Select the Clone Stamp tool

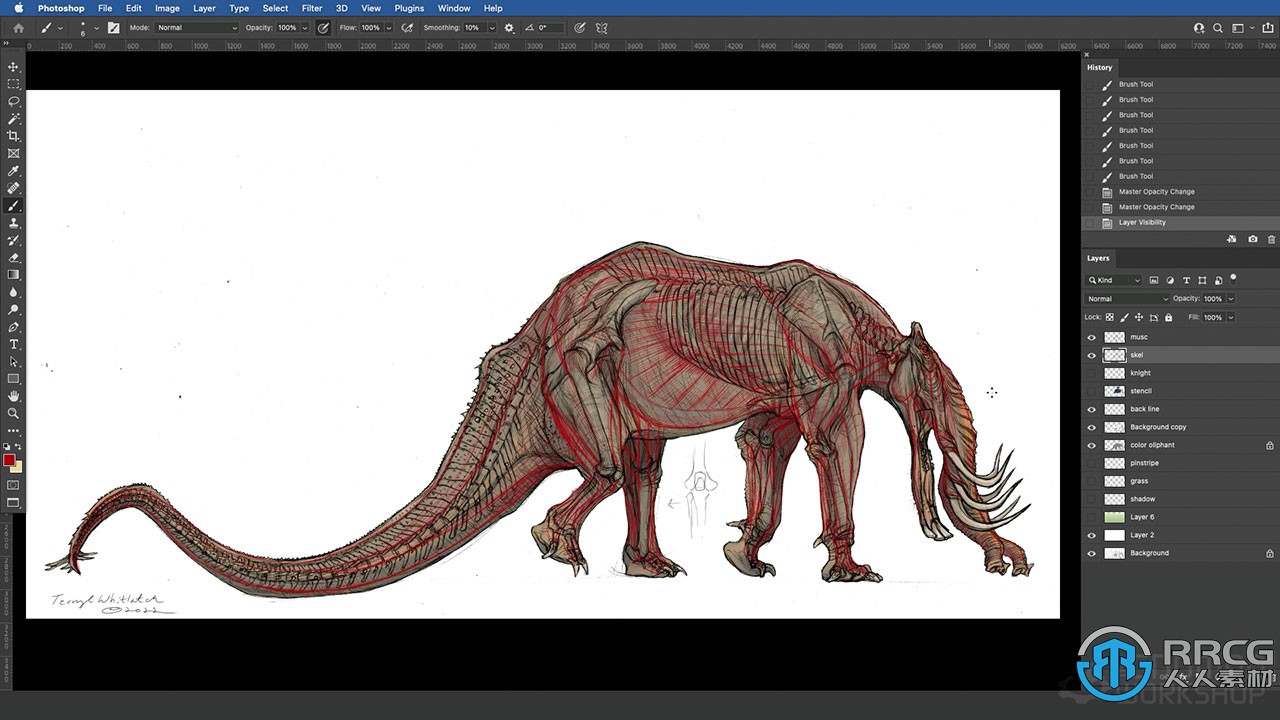[13, 223]
